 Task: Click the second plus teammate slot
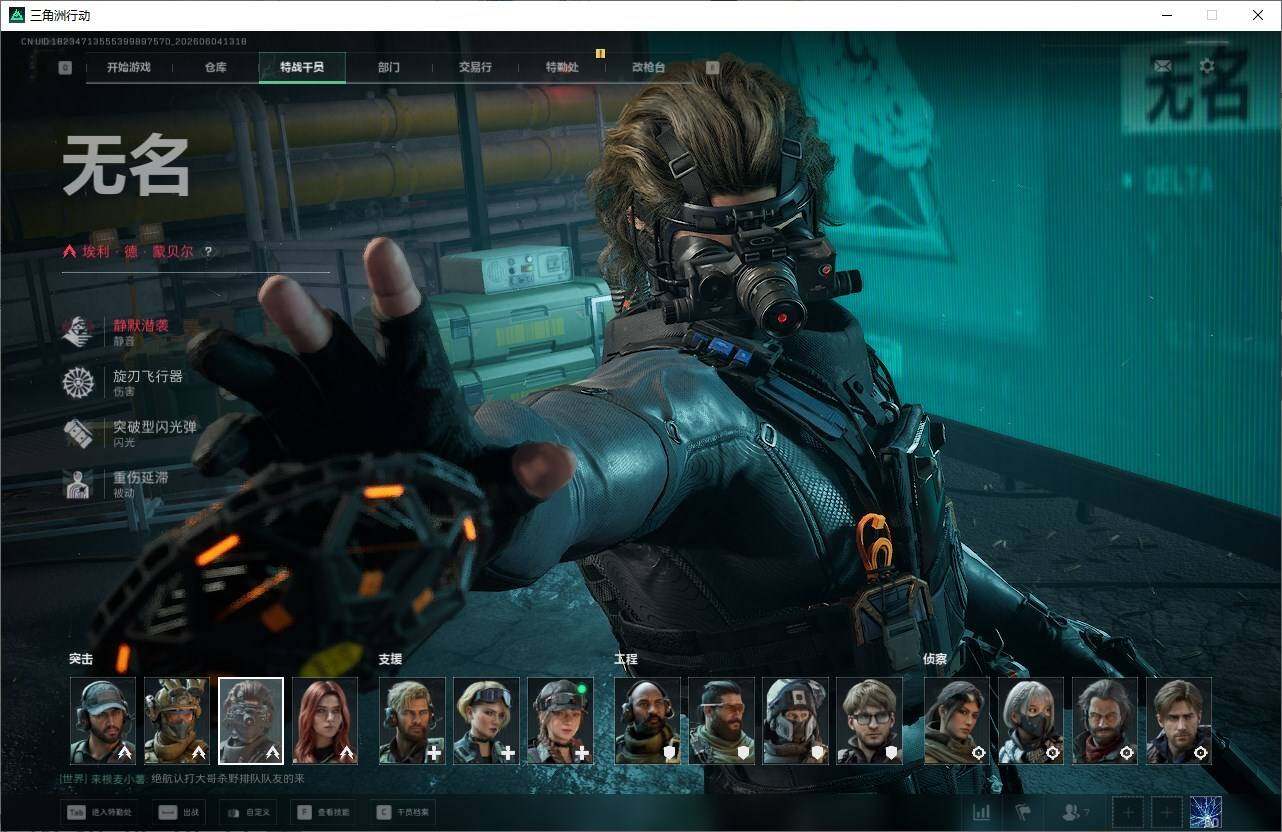(x=1166, y=812)
